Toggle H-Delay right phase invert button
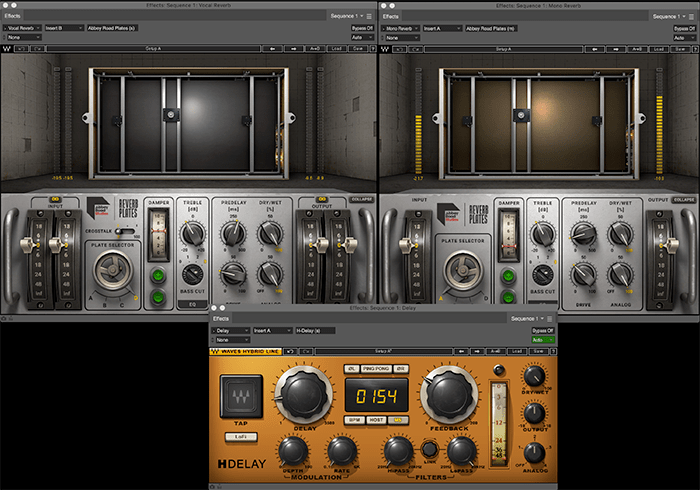 (401, 369)
